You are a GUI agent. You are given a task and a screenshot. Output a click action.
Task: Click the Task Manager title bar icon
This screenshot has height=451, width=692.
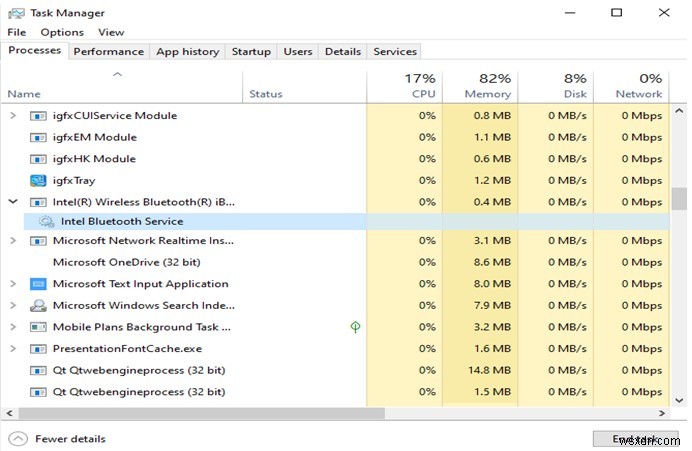(x=16, y=13)
